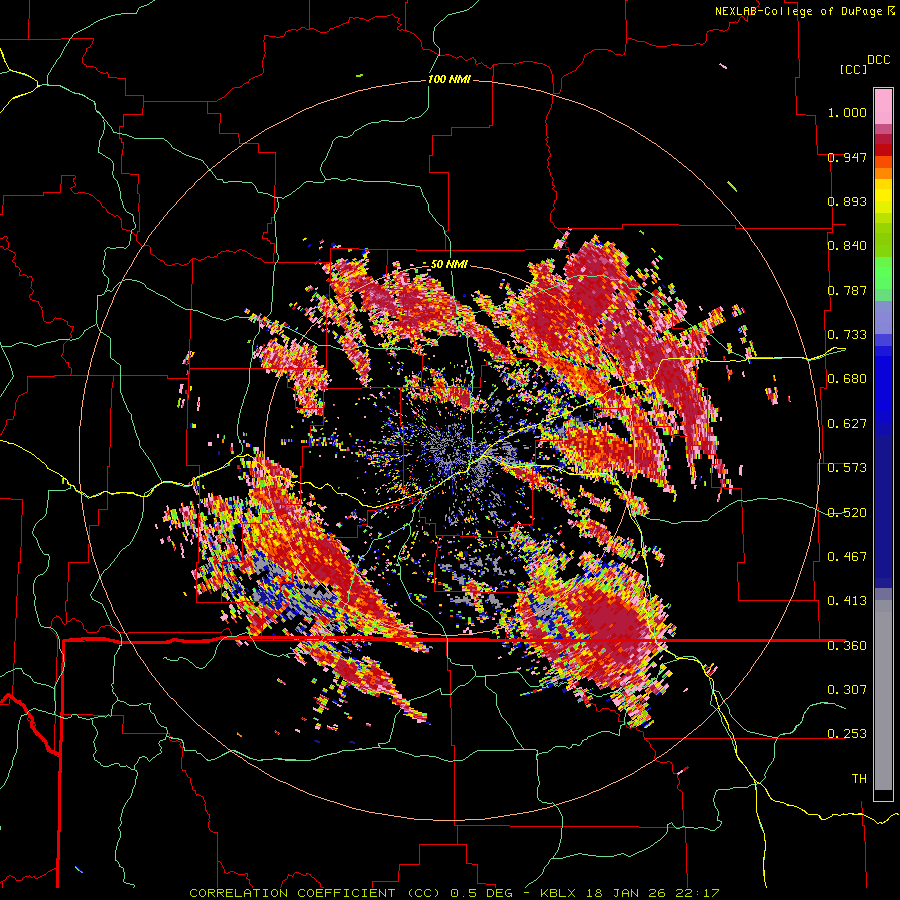Click the 0.627 scale value
Screen dimensions: 900x900
[847, 424]
